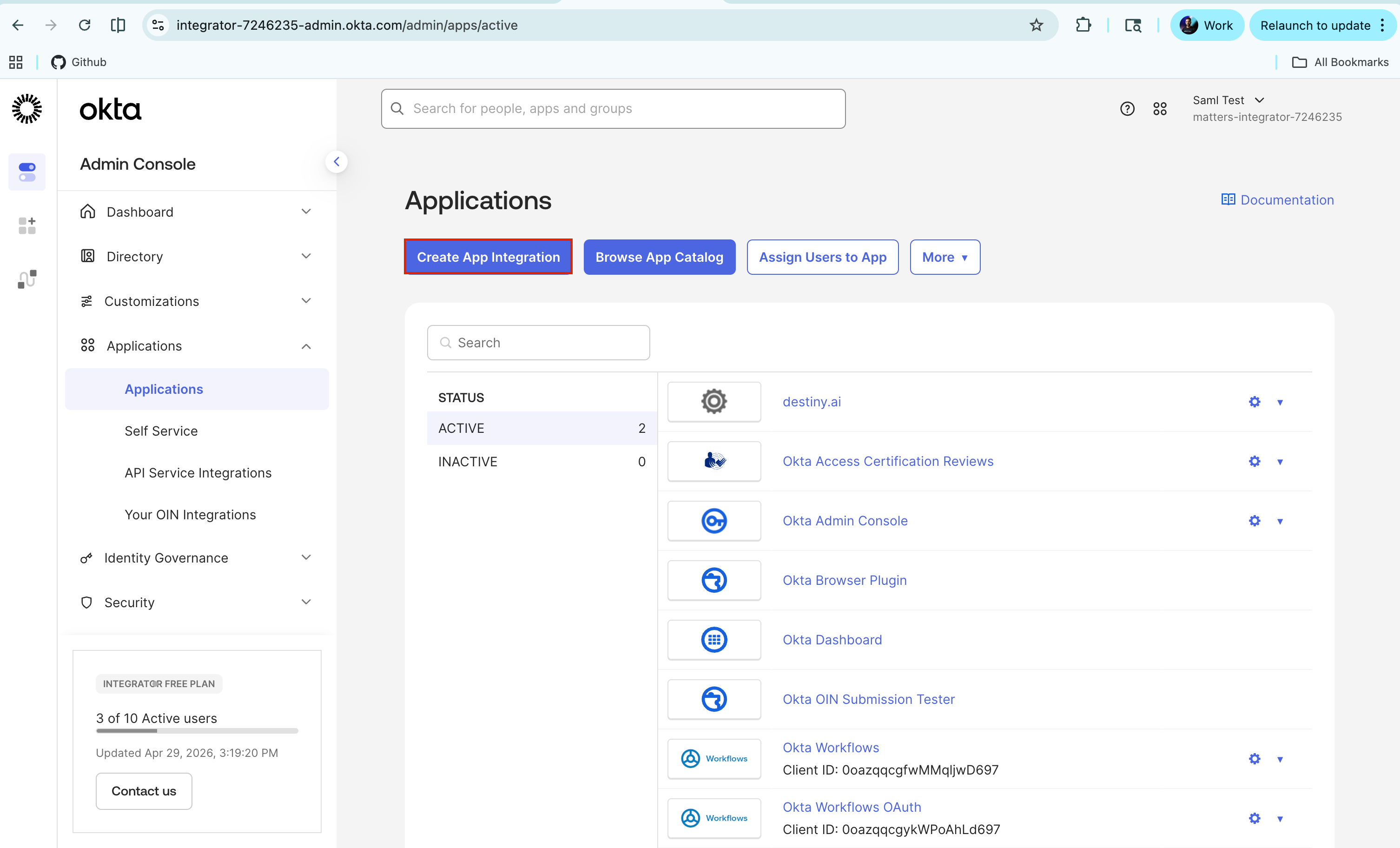Expand the Identity Governance menu section
This screenshot has width=1400, height=848.
coord(197,557)
